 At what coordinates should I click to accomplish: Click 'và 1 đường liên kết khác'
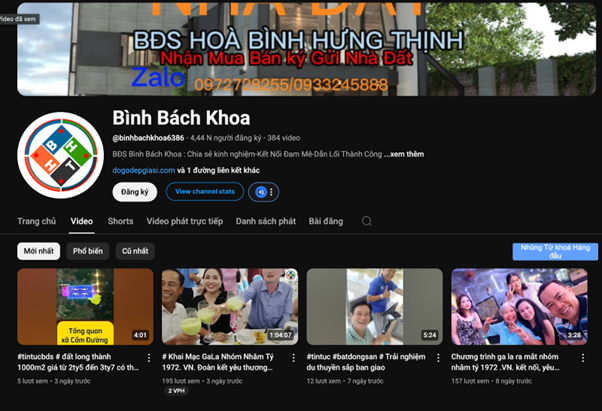point(218,170)
